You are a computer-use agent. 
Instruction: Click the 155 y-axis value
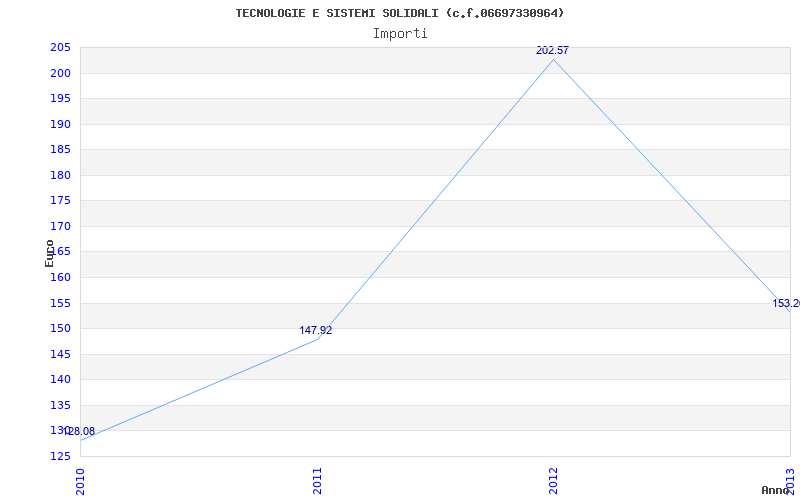[60, 303]
